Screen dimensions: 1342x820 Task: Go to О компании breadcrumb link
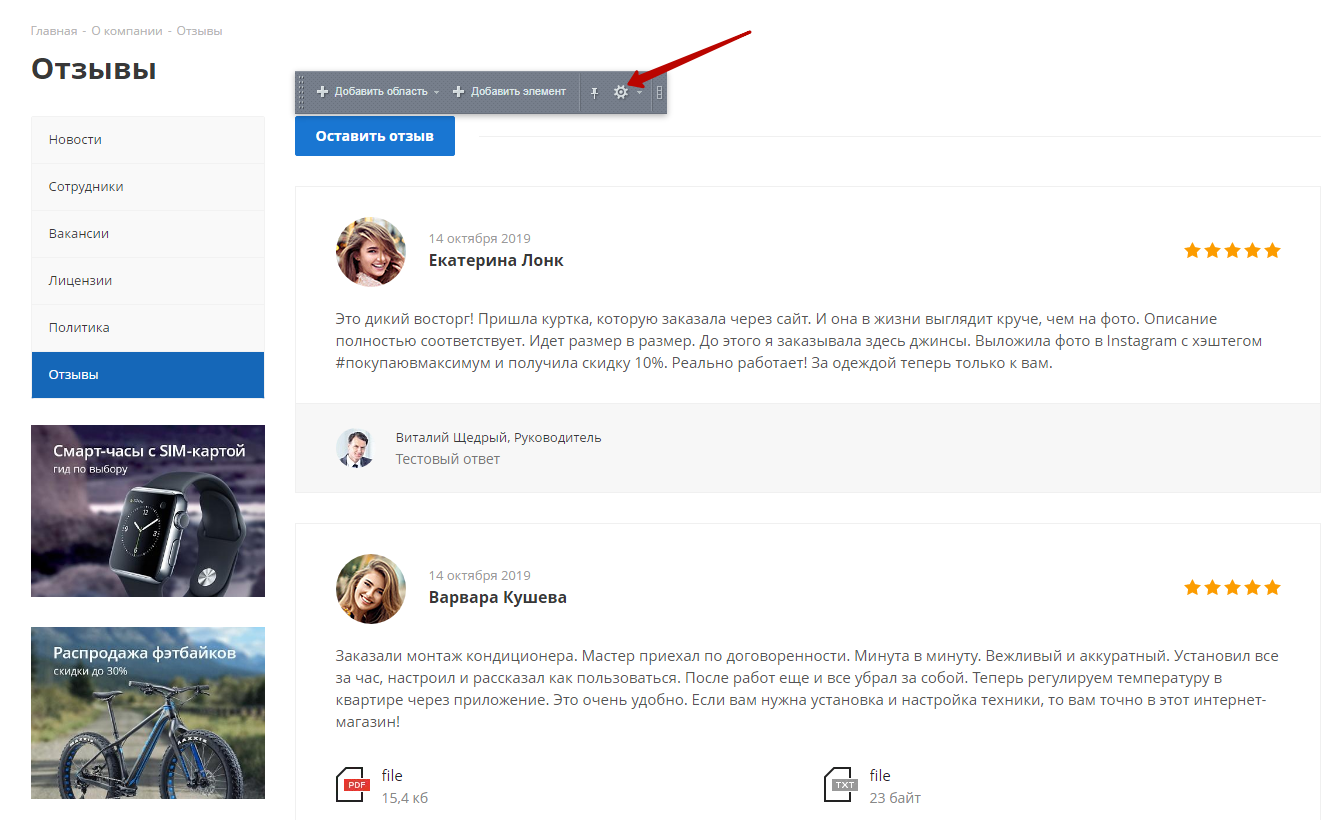tap(127, 31)
